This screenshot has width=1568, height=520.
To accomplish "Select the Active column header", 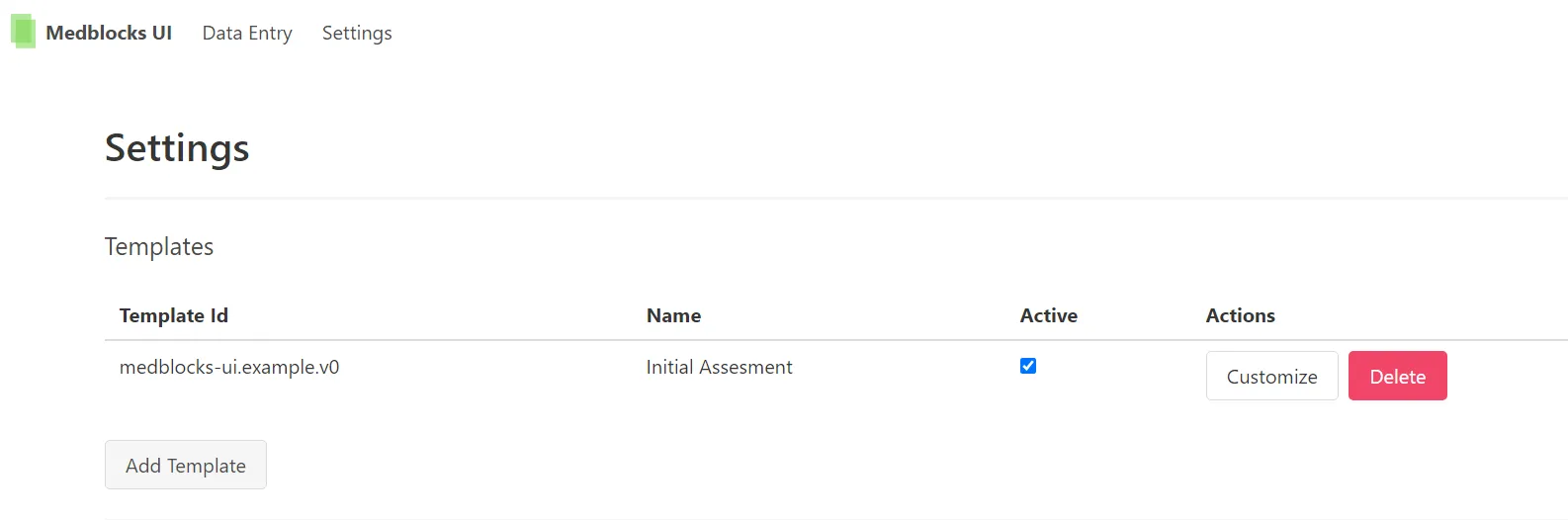I will pos(1048,315).
